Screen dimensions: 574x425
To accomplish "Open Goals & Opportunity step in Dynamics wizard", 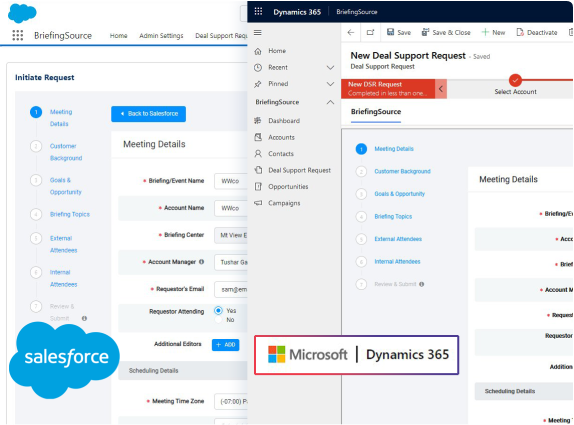I will tap(399, 194).
